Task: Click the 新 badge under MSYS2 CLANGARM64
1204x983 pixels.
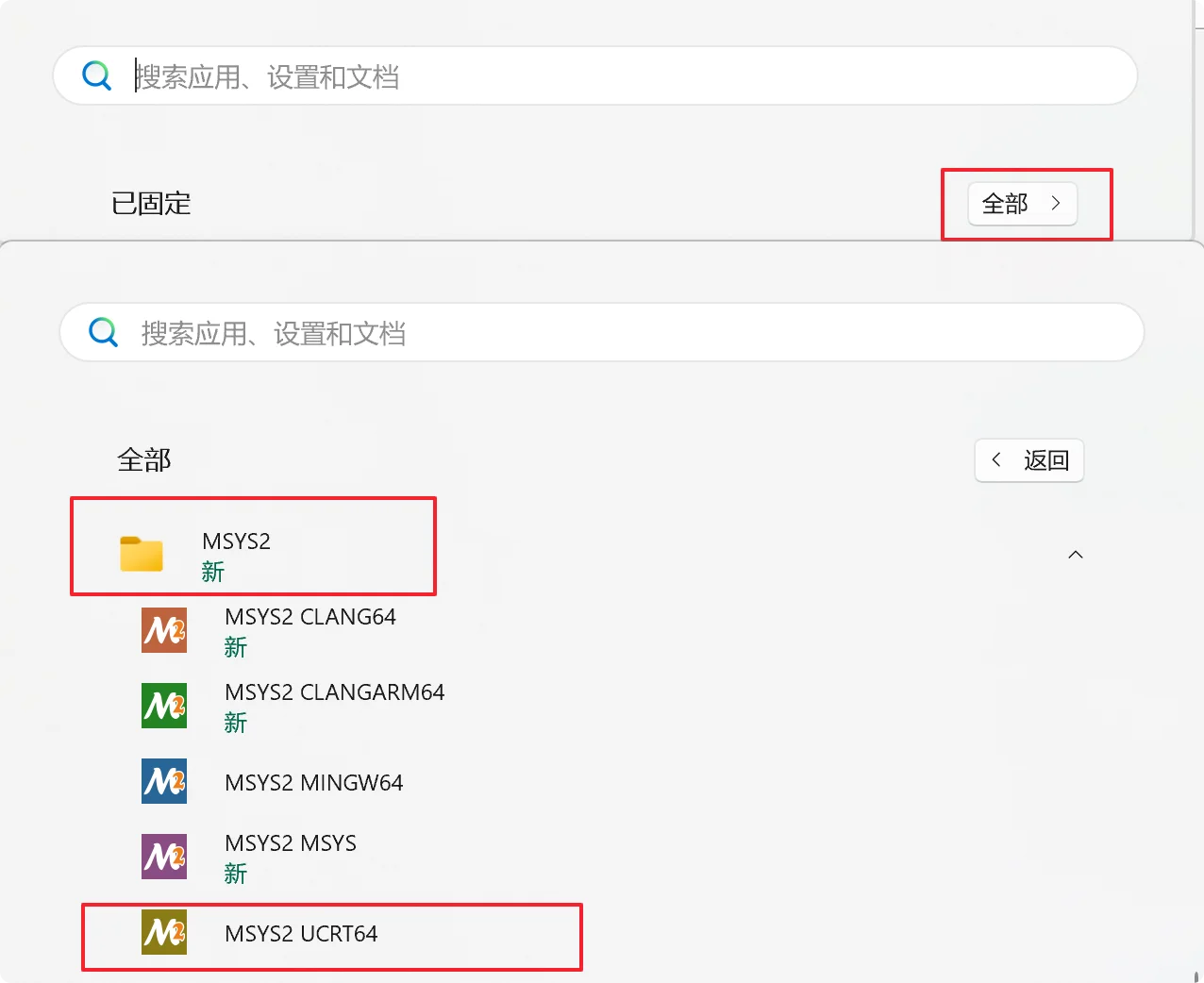Action: click(236, 723)
